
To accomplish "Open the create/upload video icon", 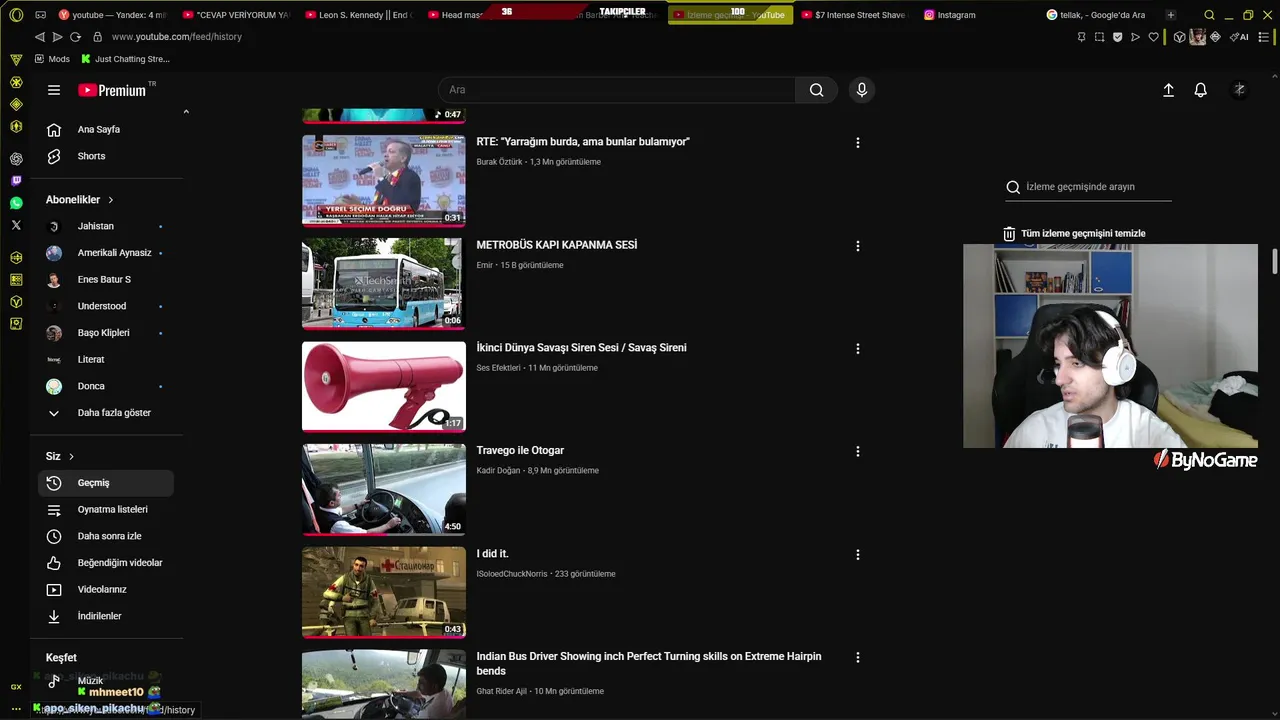I will point(1168,90).
